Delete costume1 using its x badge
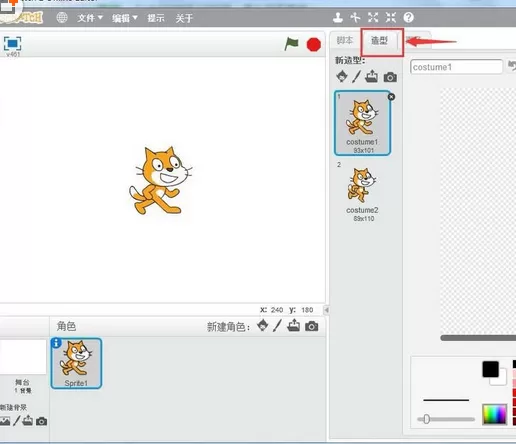 [391, 97]
